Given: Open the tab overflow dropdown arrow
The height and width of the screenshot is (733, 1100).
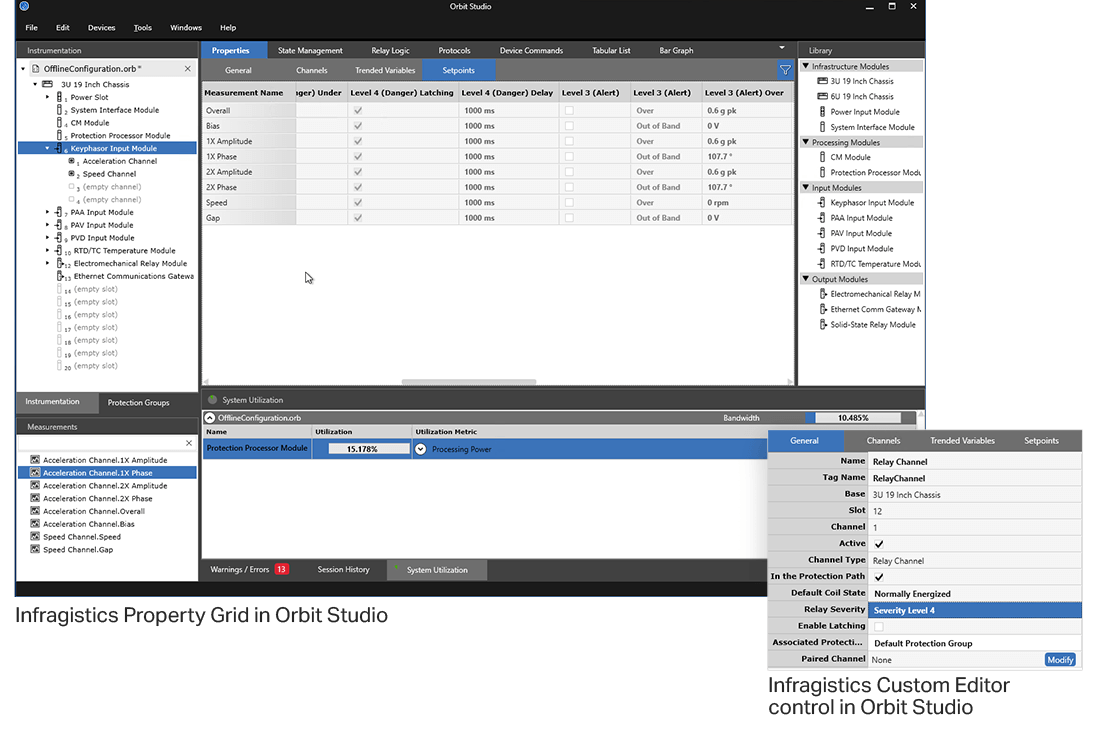Looking at the screenshot, I should [782, 48].
